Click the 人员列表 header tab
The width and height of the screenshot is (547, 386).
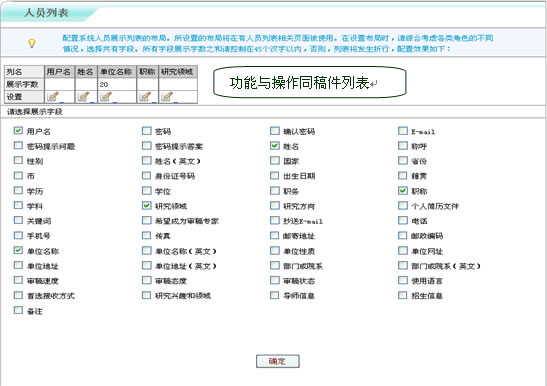tap(46, 13)
